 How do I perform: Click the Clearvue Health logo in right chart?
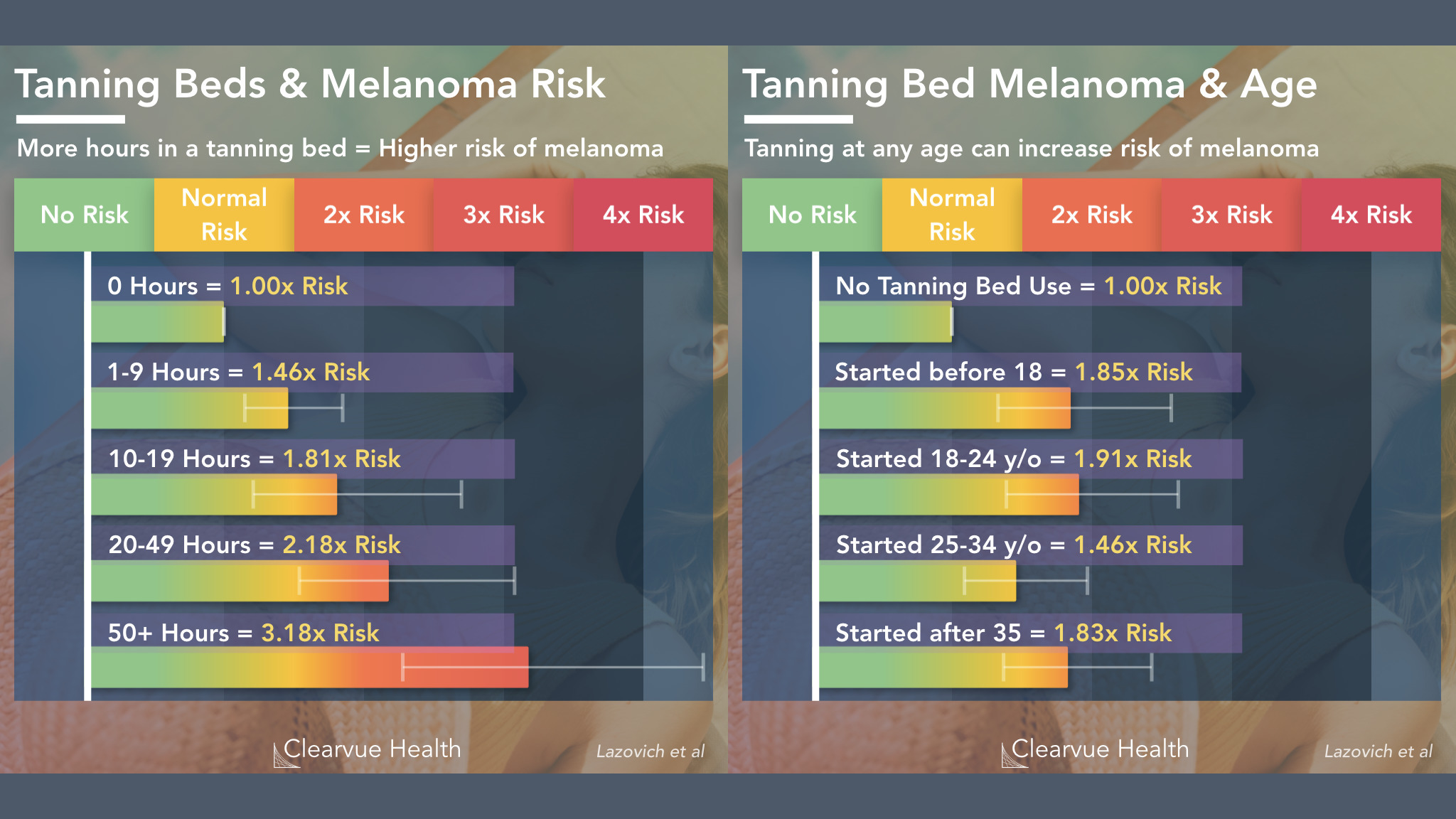click(1096, 750)
